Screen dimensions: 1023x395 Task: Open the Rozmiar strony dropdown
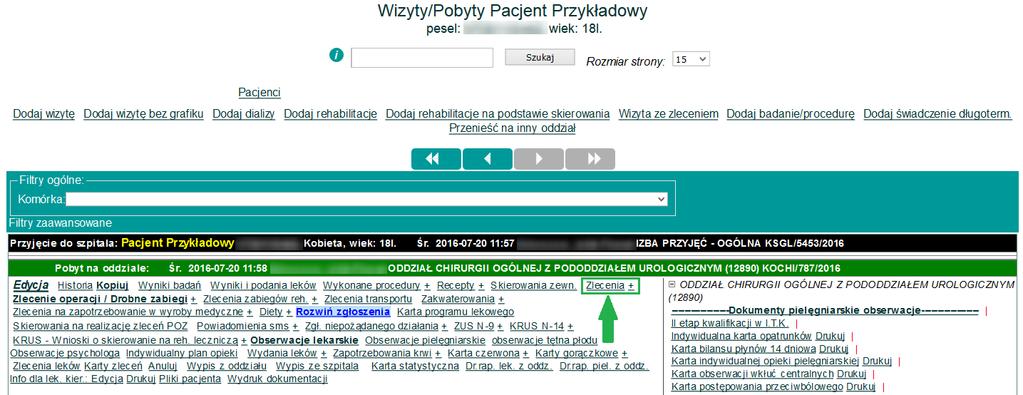(691, 59)
